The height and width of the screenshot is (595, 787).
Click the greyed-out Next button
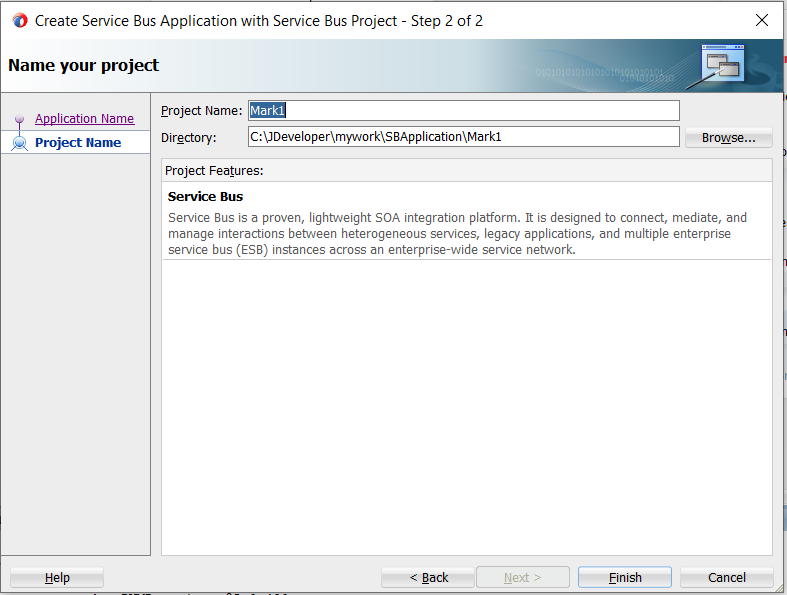click(522, 577)
